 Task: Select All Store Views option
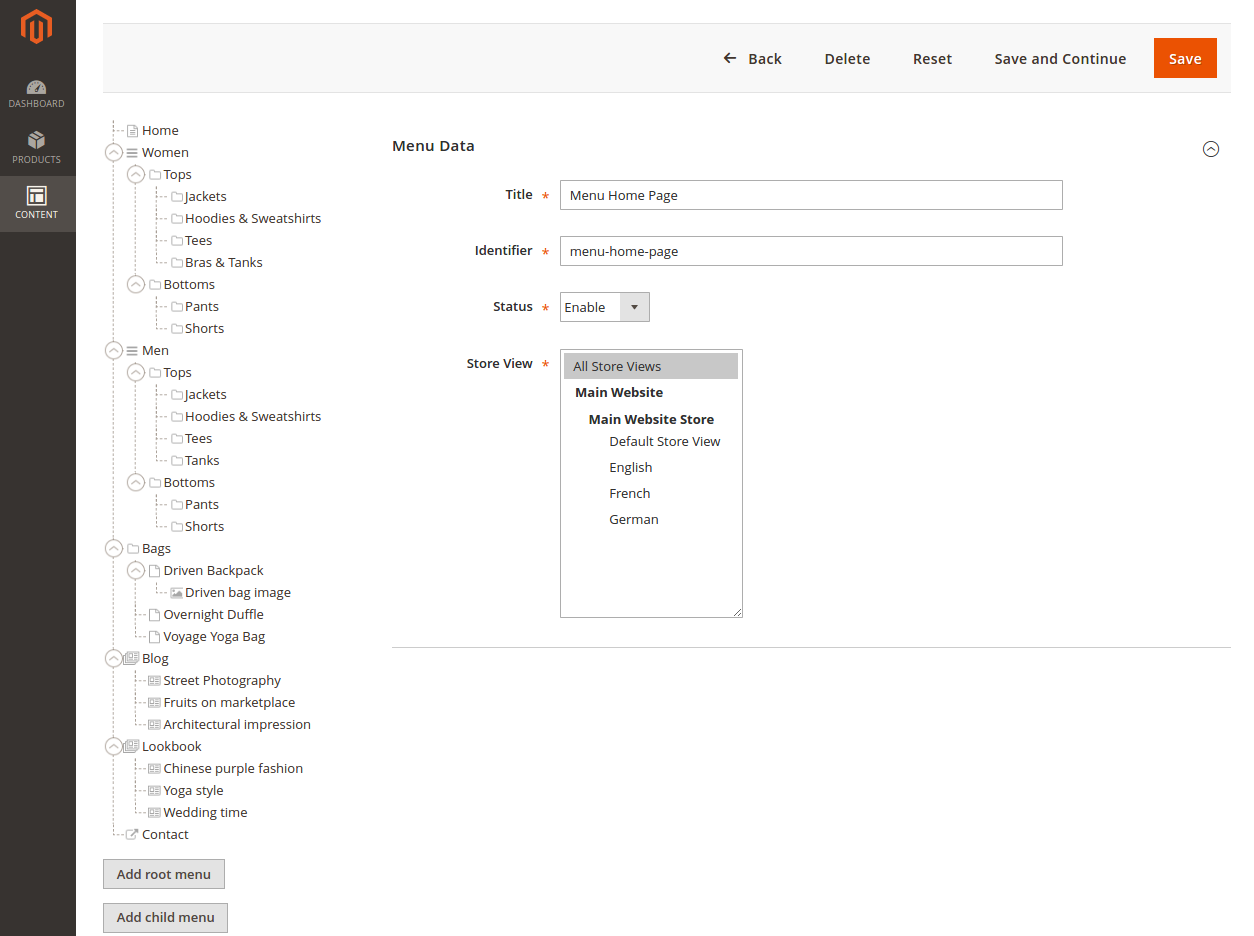[651, 366]
